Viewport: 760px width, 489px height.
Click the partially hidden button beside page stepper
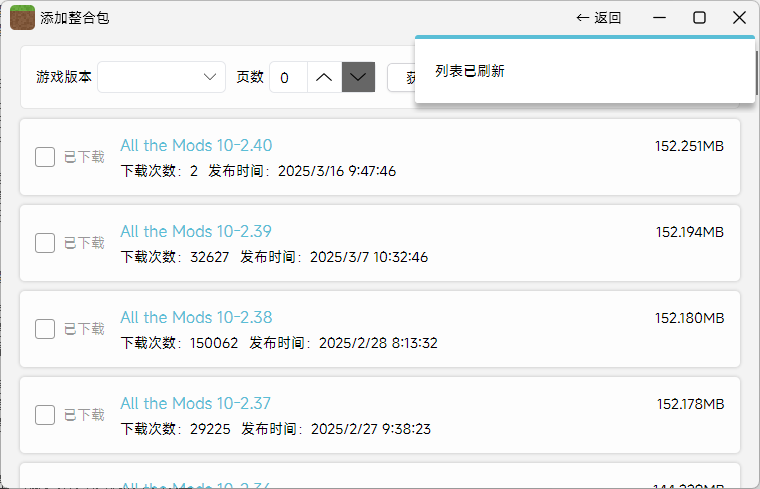point(401,77)
